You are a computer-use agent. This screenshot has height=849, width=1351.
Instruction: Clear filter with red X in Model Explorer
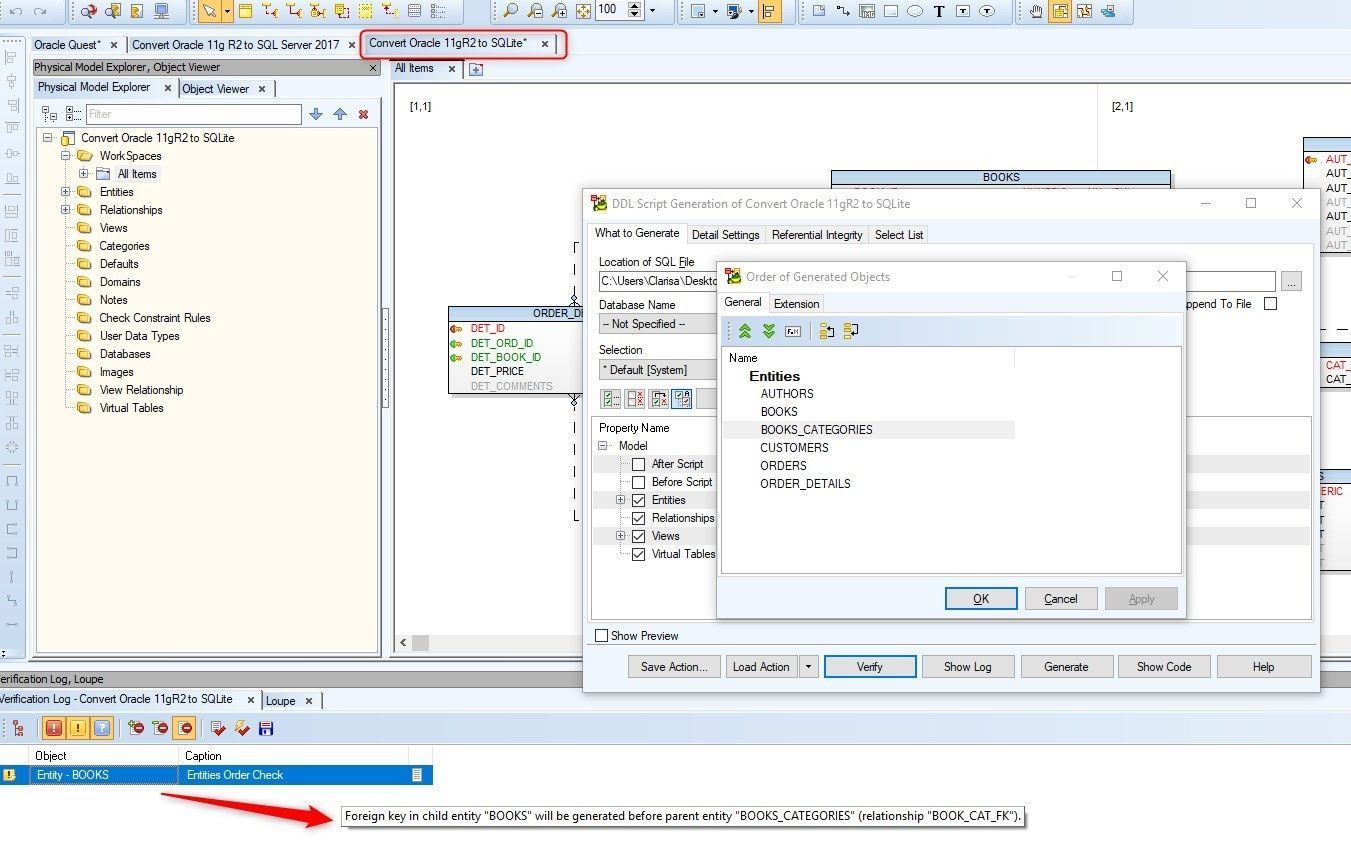coord(363,114)
